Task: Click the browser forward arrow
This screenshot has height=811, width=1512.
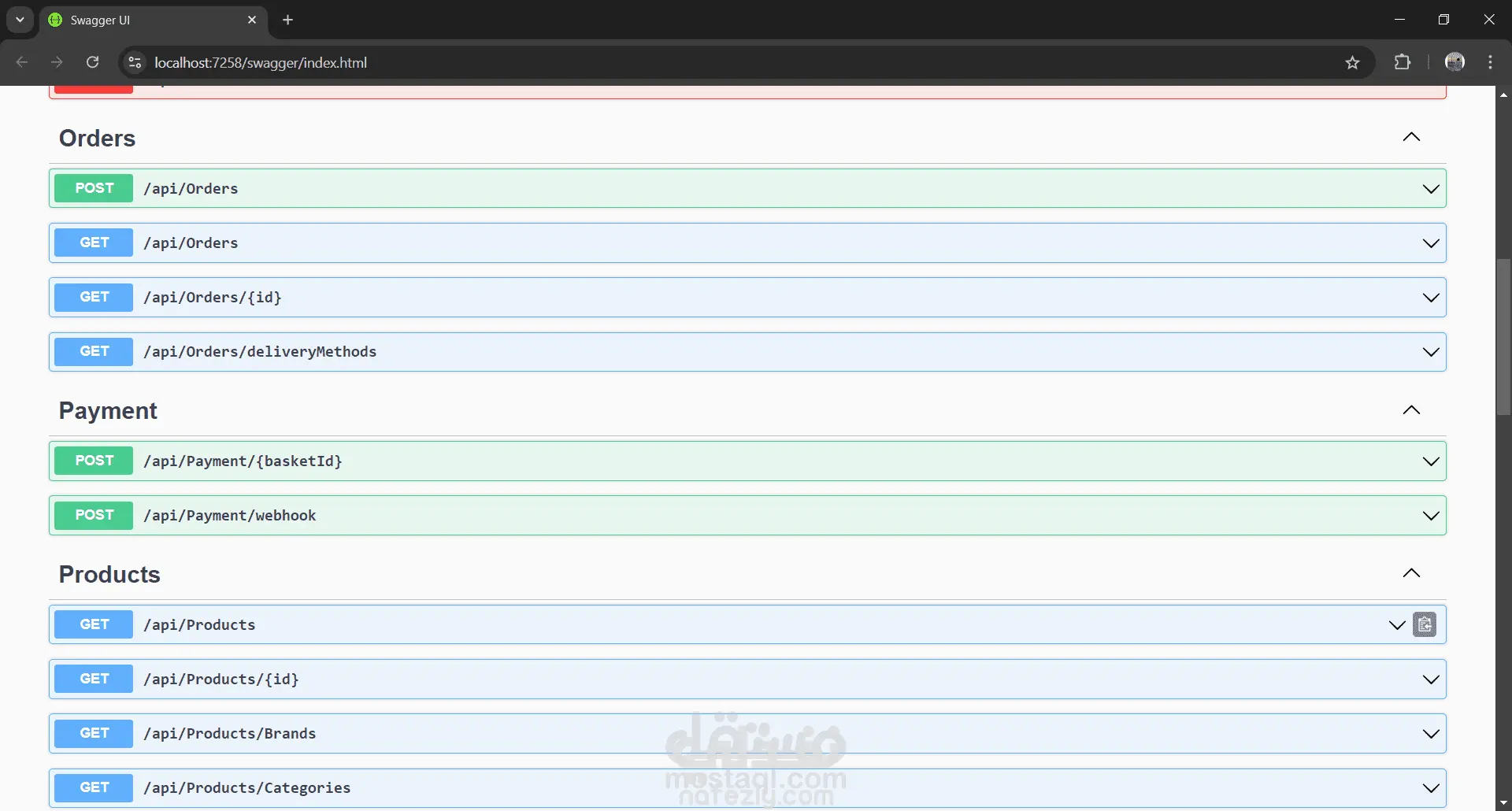Action: [57, 62]
